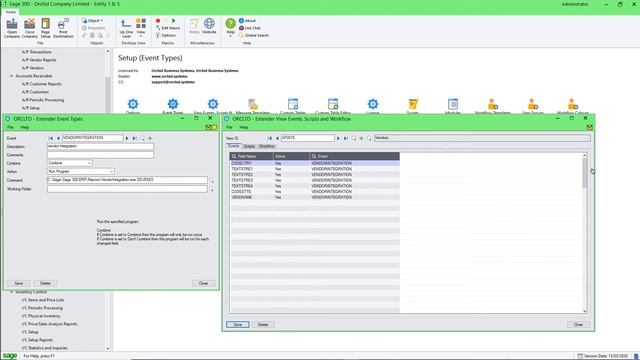Click Close in View Events window

click(x=578, y=324)
